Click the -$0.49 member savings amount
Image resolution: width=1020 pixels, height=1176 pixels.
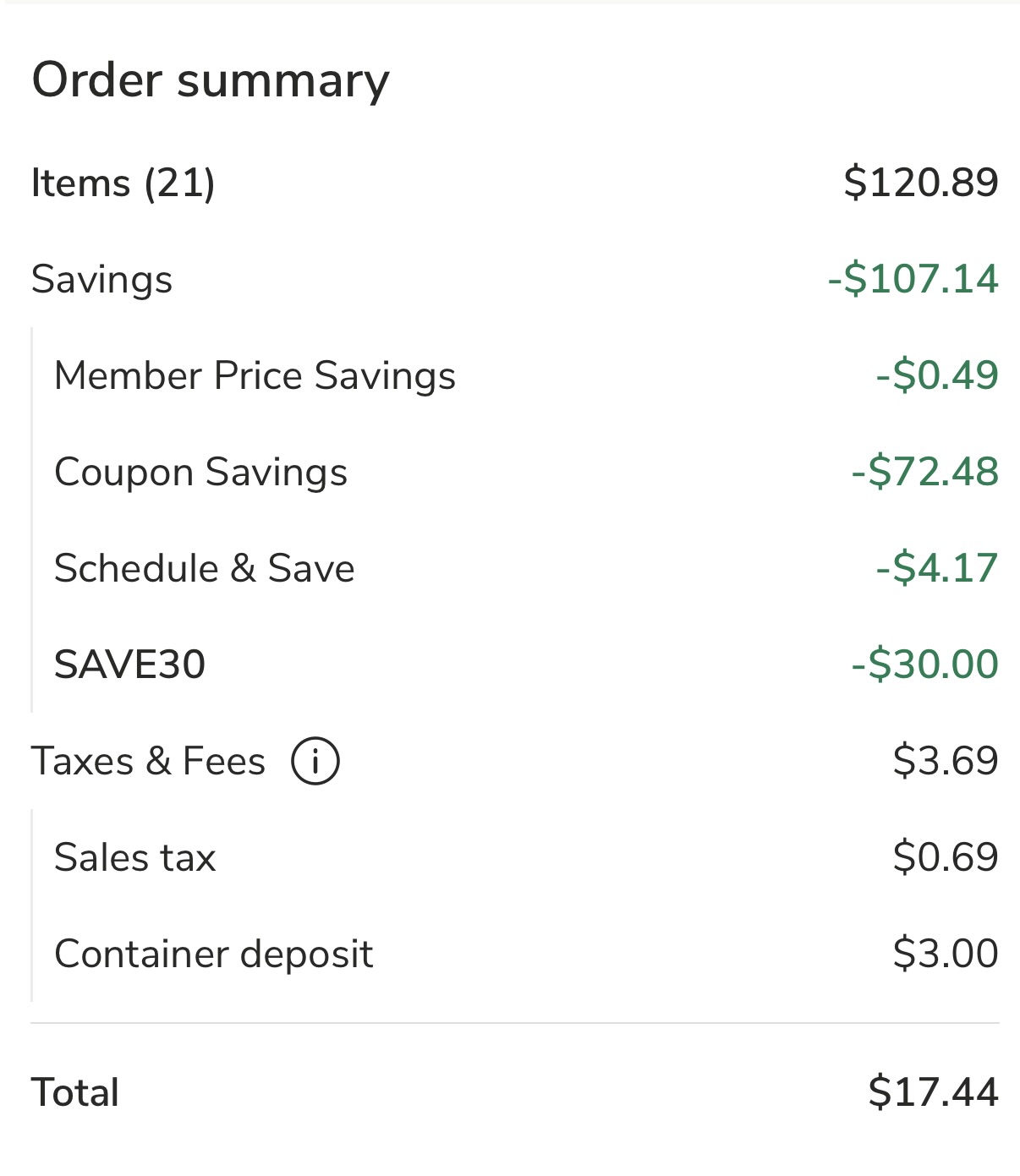[x=936, y=375]
